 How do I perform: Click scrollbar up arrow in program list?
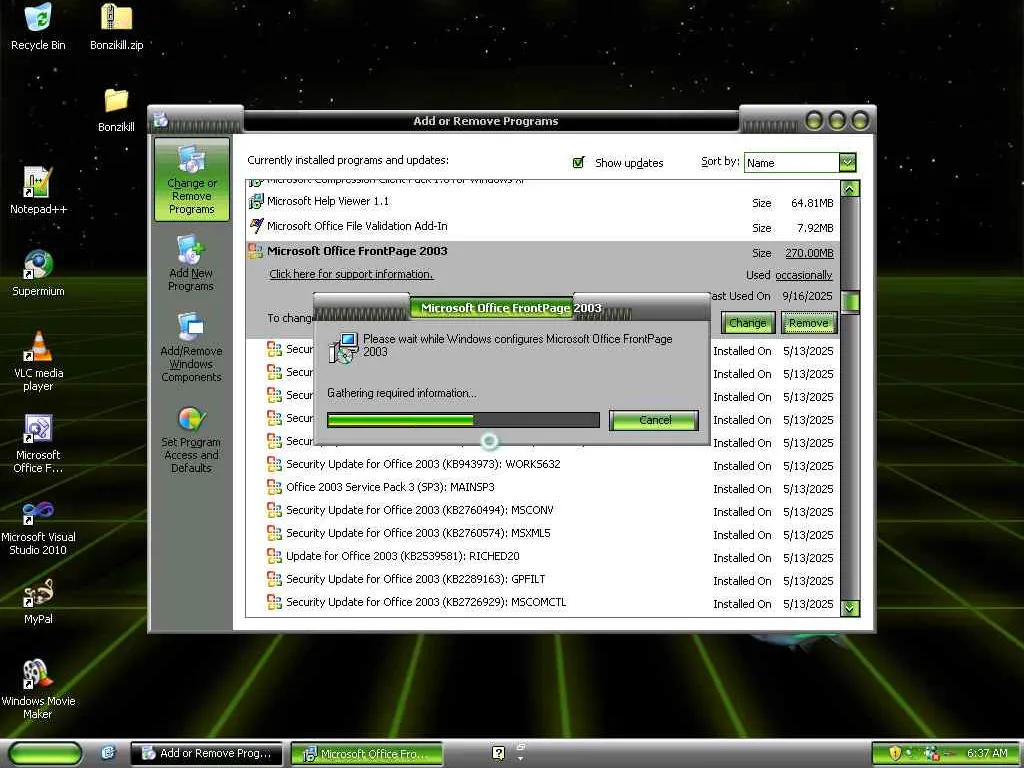850,189
